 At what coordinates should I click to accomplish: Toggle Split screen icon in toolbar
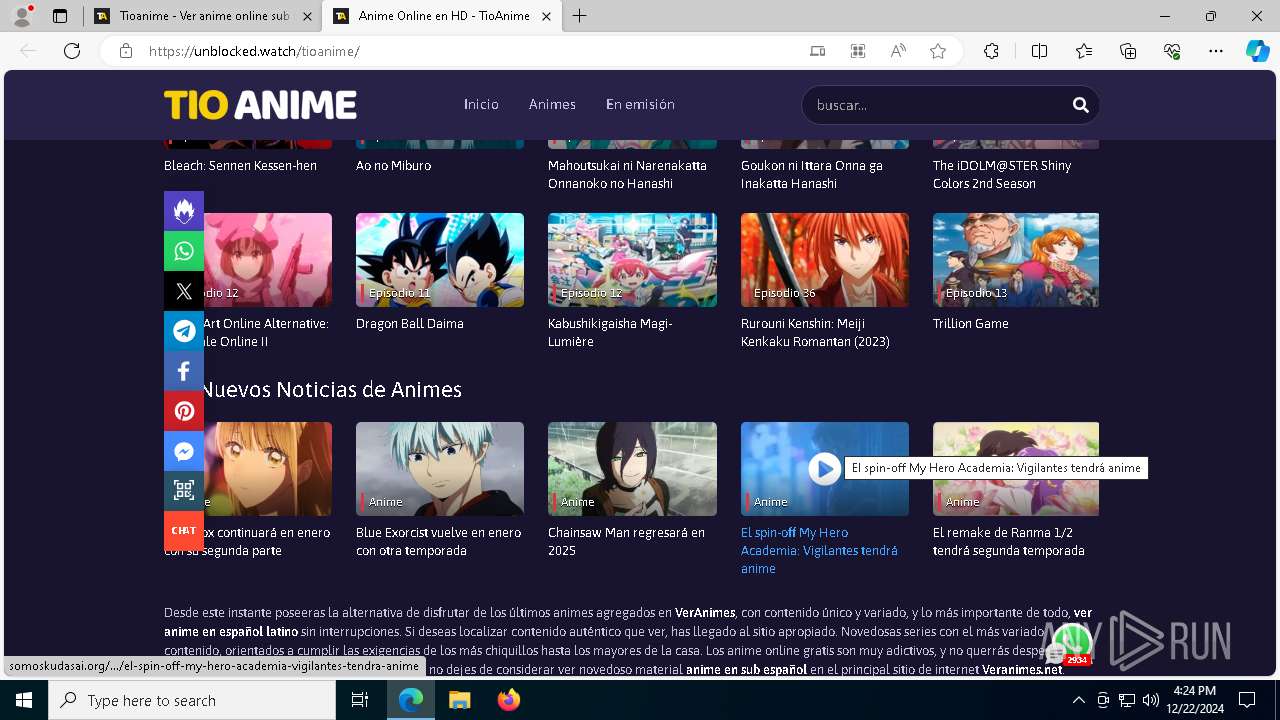coord(1039,51)
